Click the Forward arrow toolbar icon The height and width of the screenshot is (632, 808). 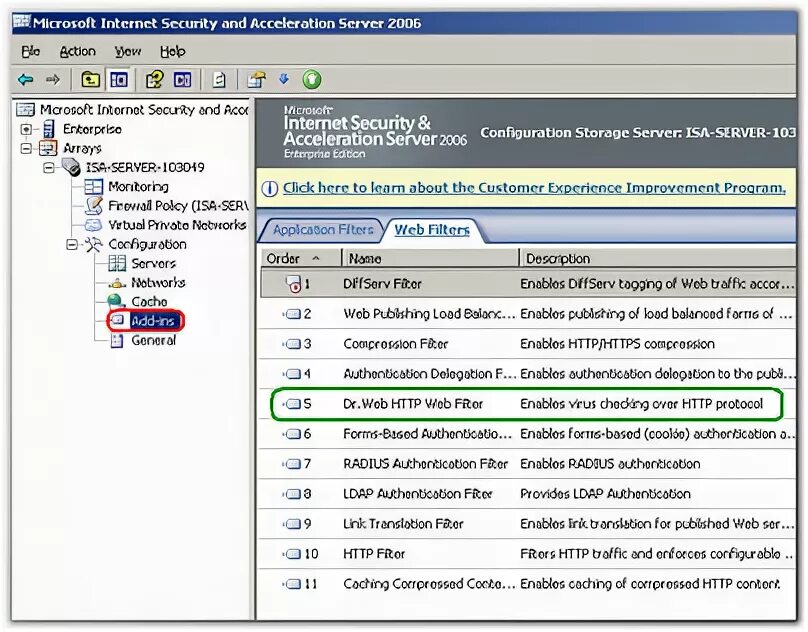tap(53, 80)
